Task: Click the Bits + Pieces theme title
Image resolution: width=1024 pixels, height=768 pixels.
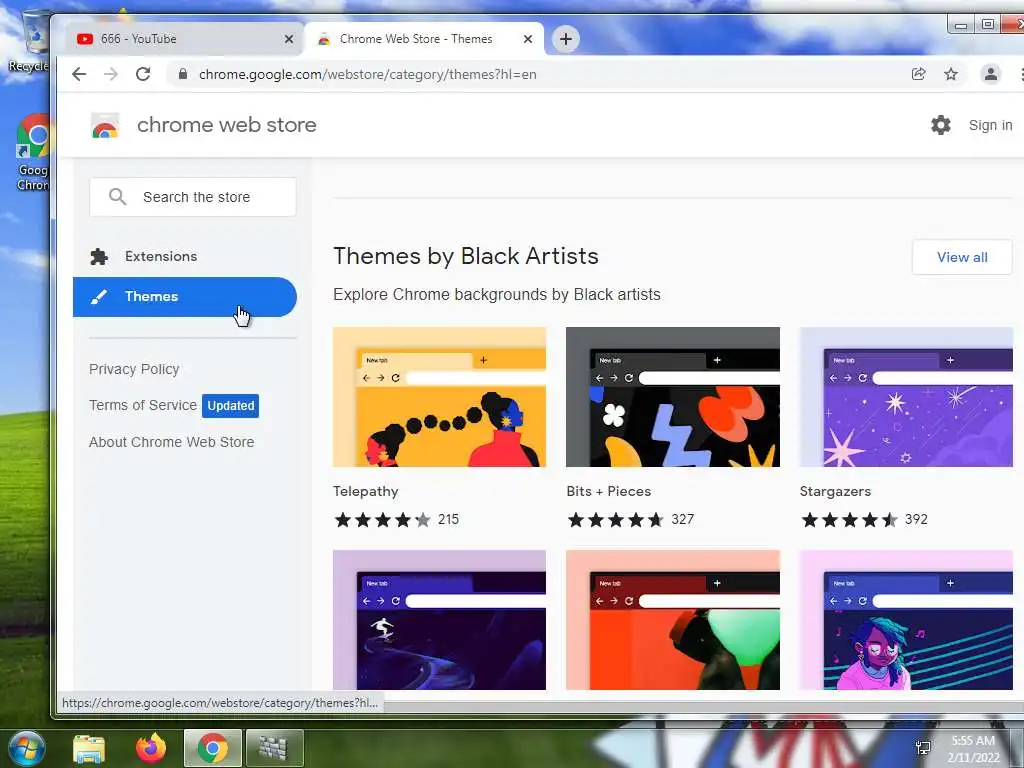Action: pyautogui.click(x=609, y=492)
